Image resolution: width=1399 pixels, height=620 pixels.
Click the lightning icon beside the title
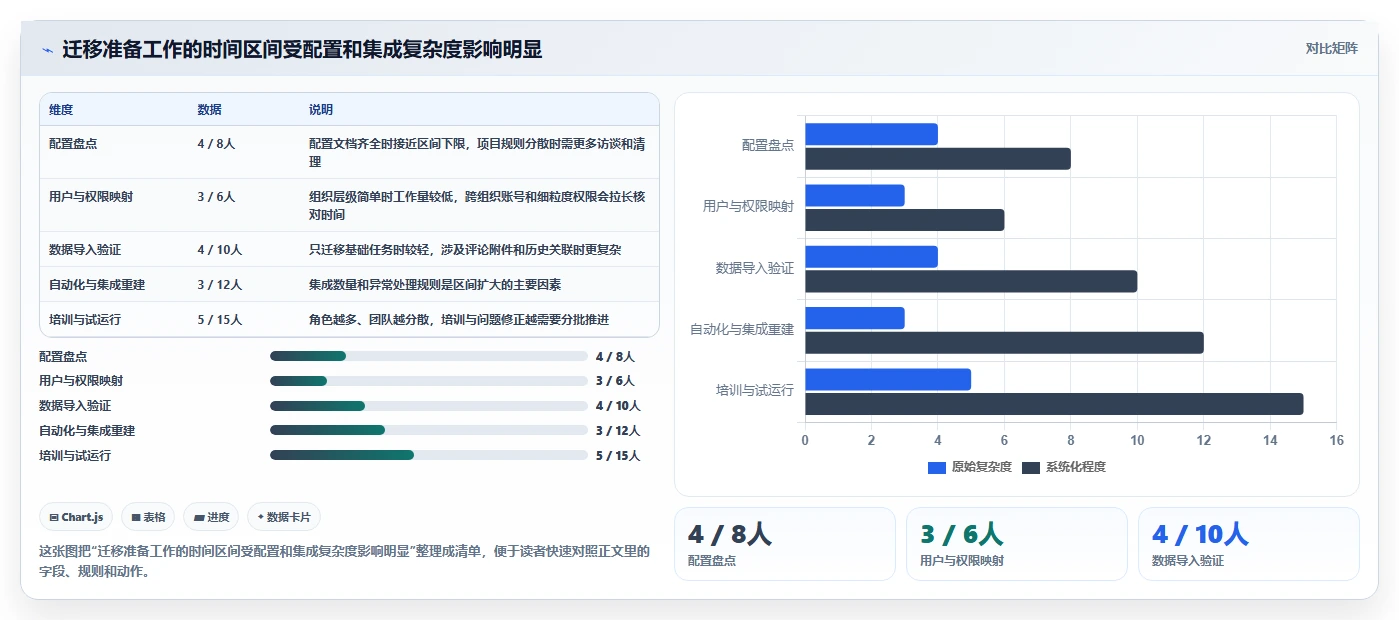point(47,50)
